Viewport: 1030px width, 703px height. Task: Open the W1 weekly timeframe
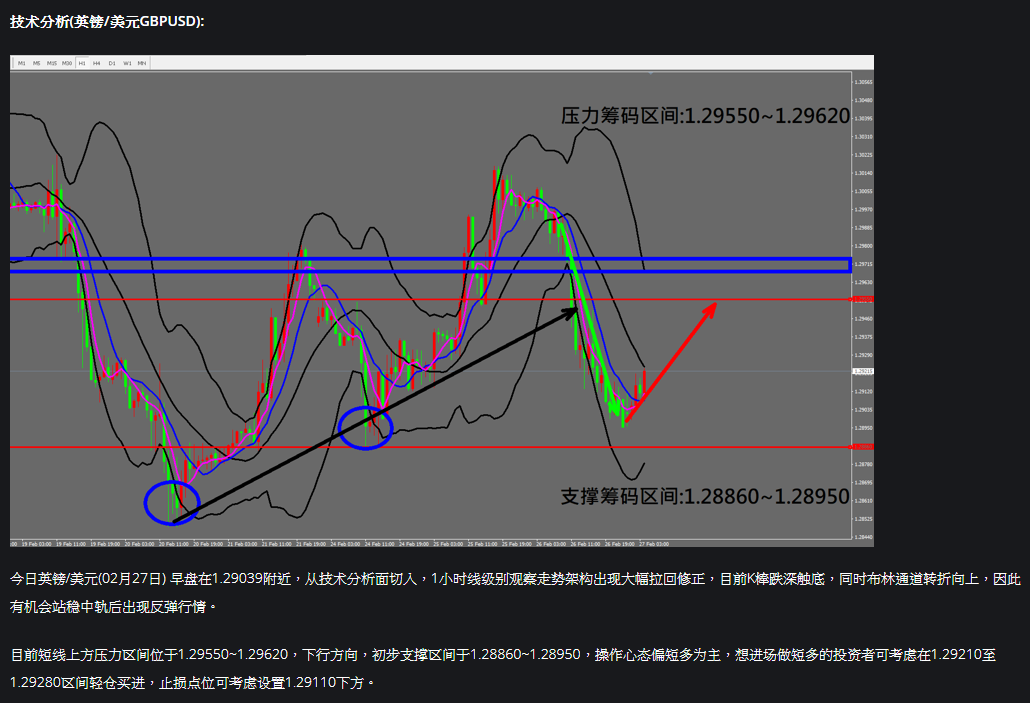coord(127,63)
